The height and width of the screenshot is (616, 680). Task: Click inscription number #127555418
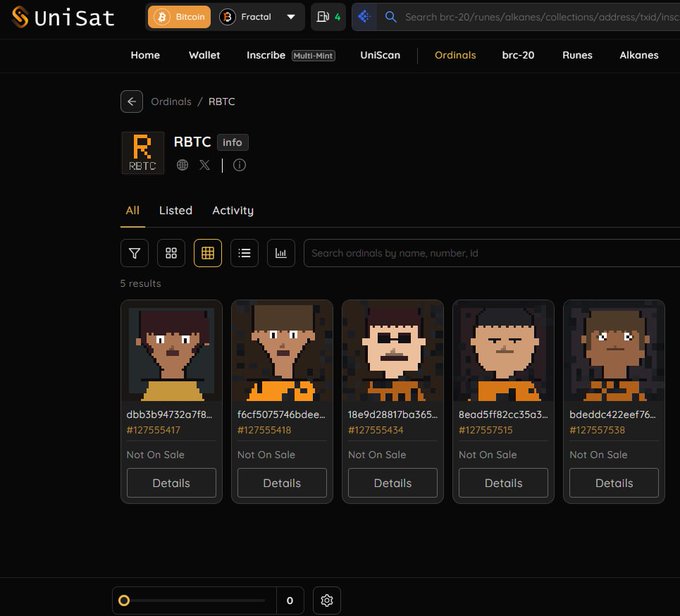click(264, 430)
